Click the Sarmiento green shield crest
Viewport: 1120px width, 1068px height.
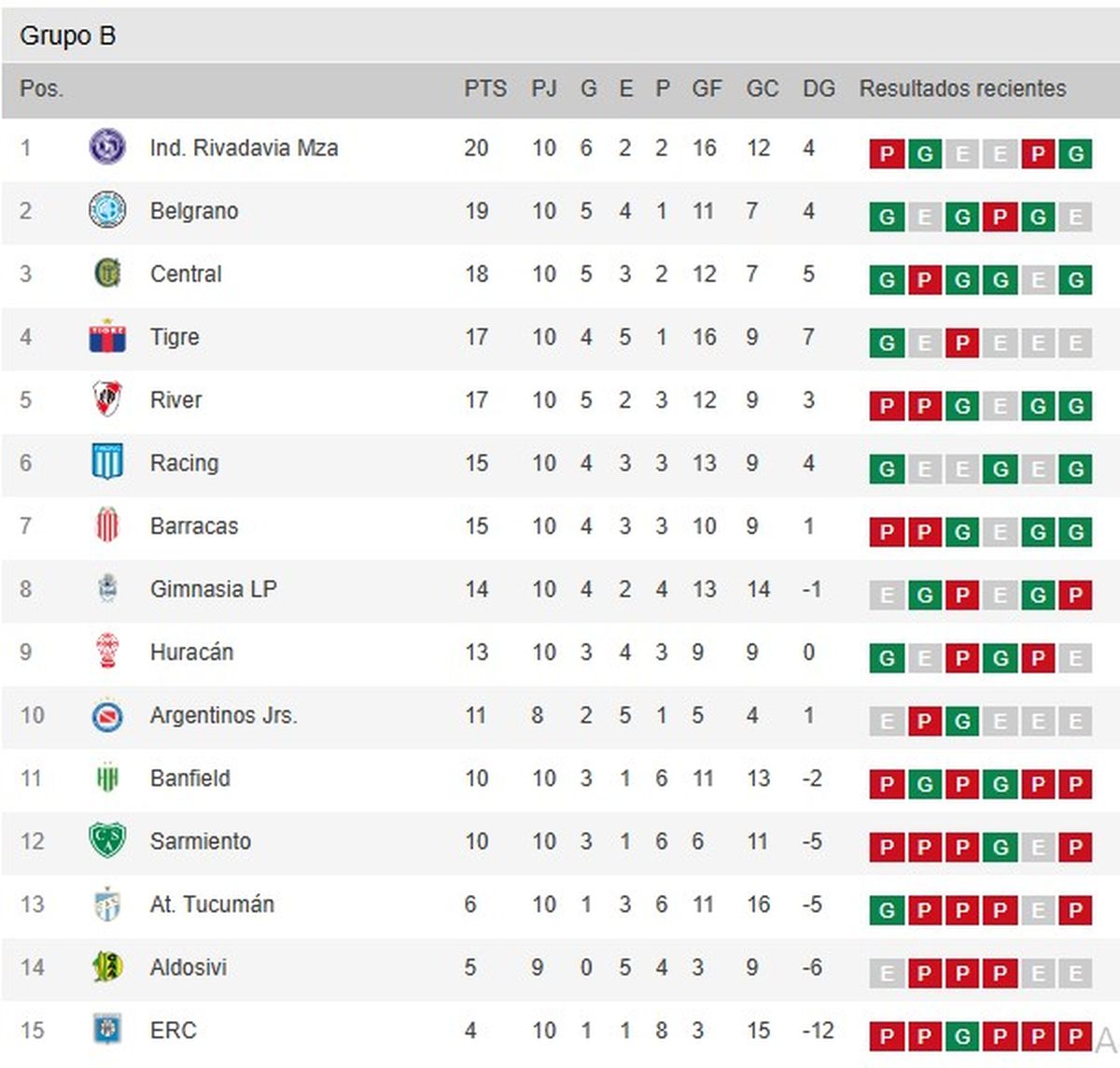coord(107,840)
